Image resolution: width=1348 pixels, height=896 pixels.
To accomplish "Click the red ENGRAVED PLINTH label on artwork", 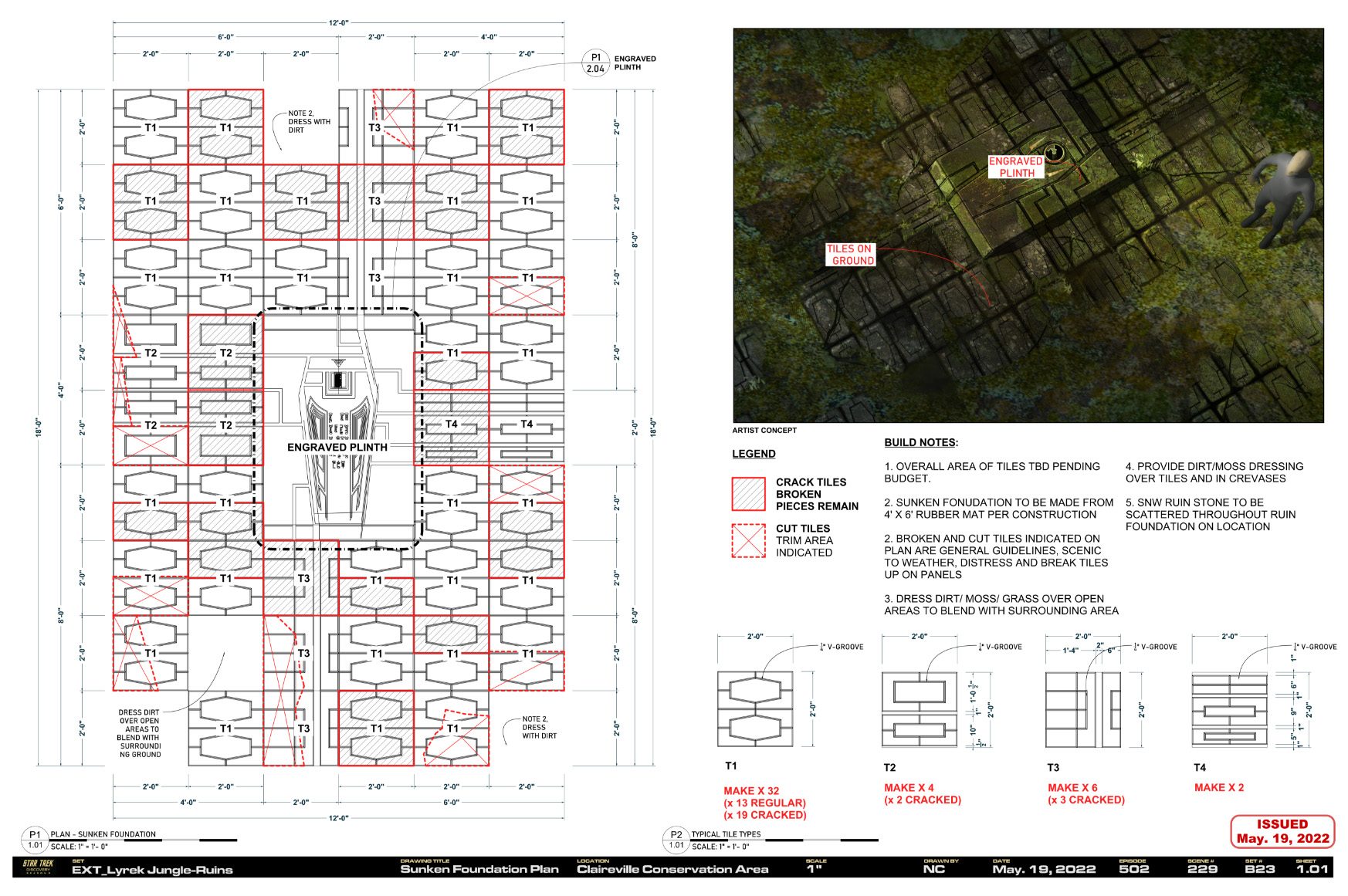I will click(x=1016, y=167).
